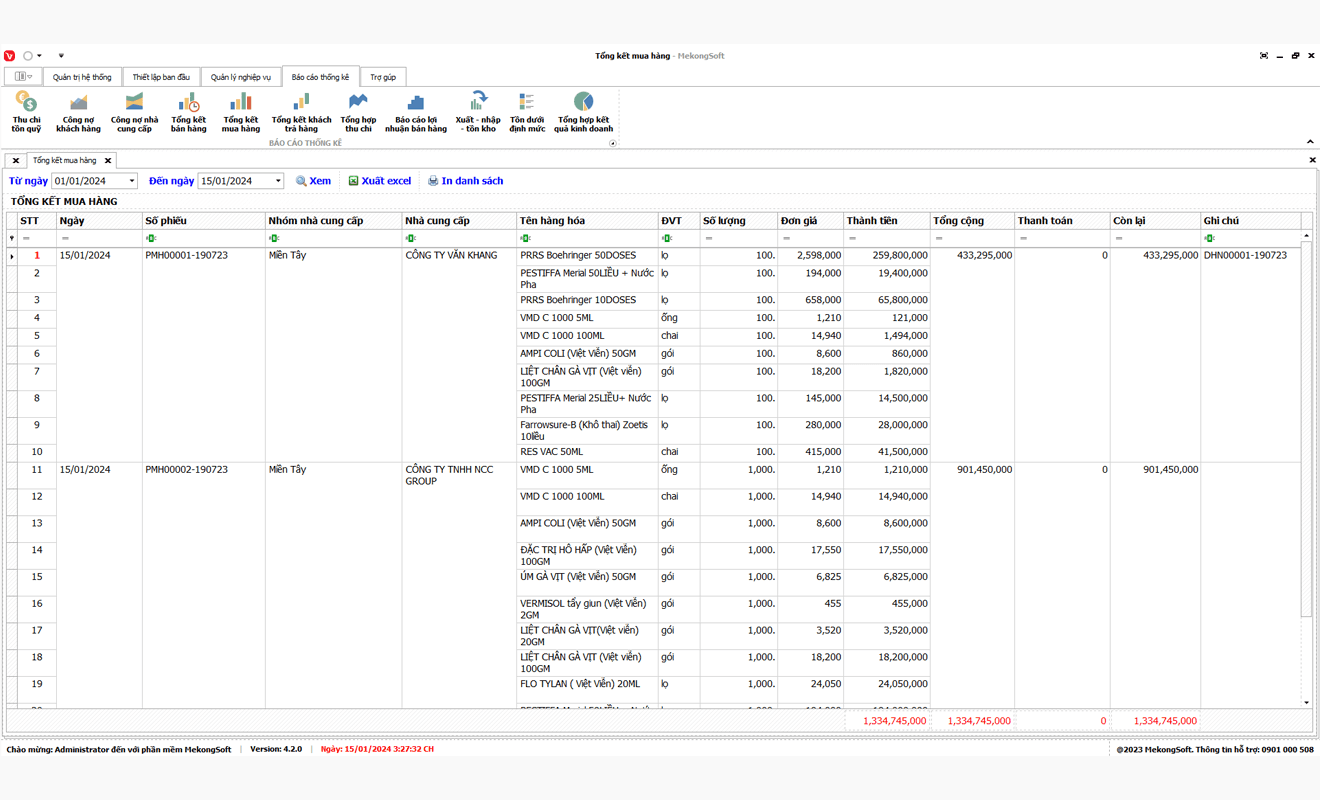The width and height of the screenshot is (1320, 800).
Task: Open the Tổng hợp thu chi report
Action: pyautogui.click(x=358, y=112)
